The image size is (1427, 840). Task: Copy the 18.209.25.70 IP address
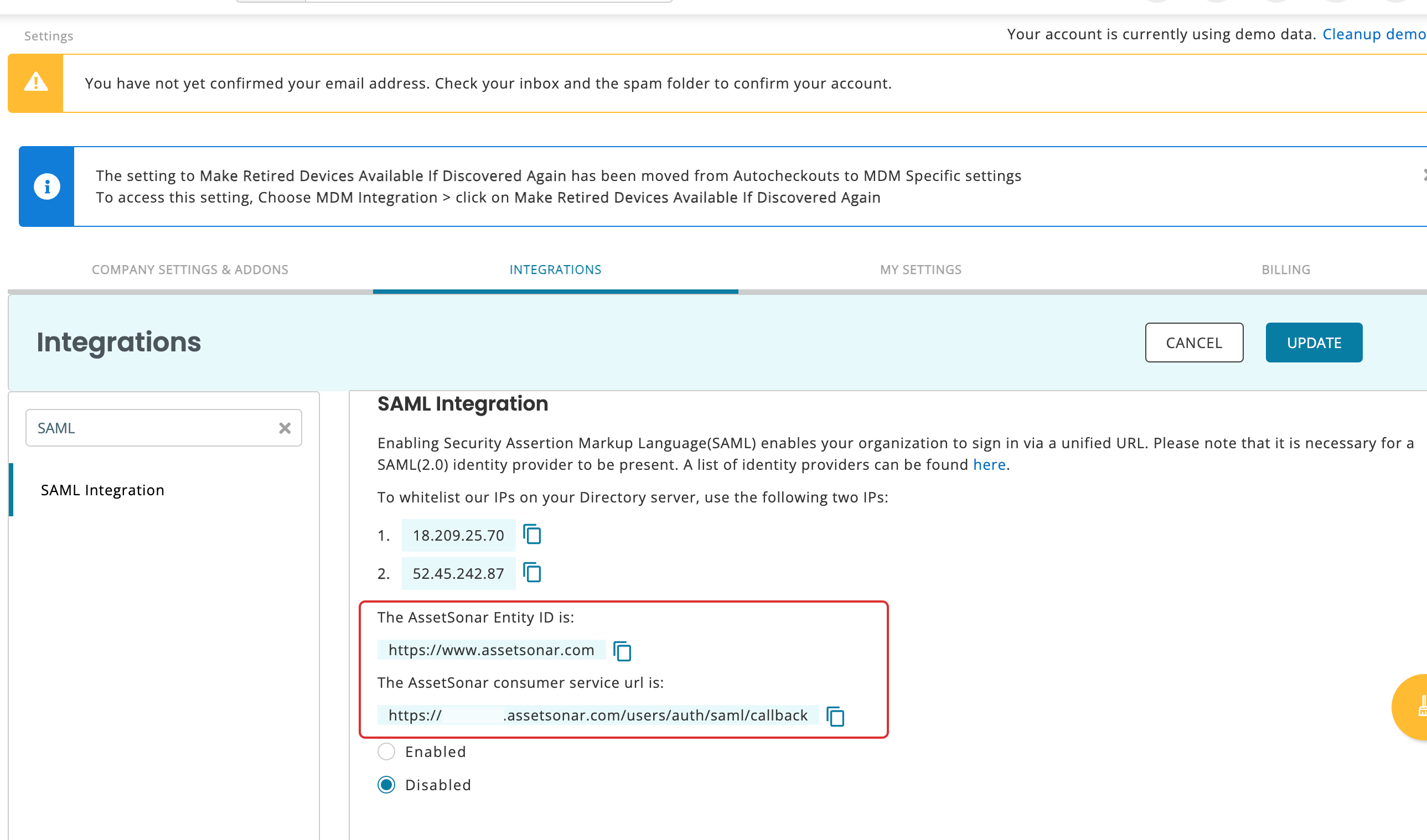pos(532,535)
